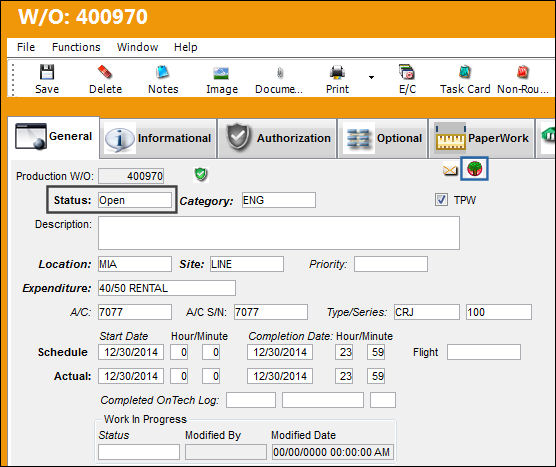The height and width of the screenshot is (467, 556).
Task: Open the Window menu
Action: coord(138,47)
